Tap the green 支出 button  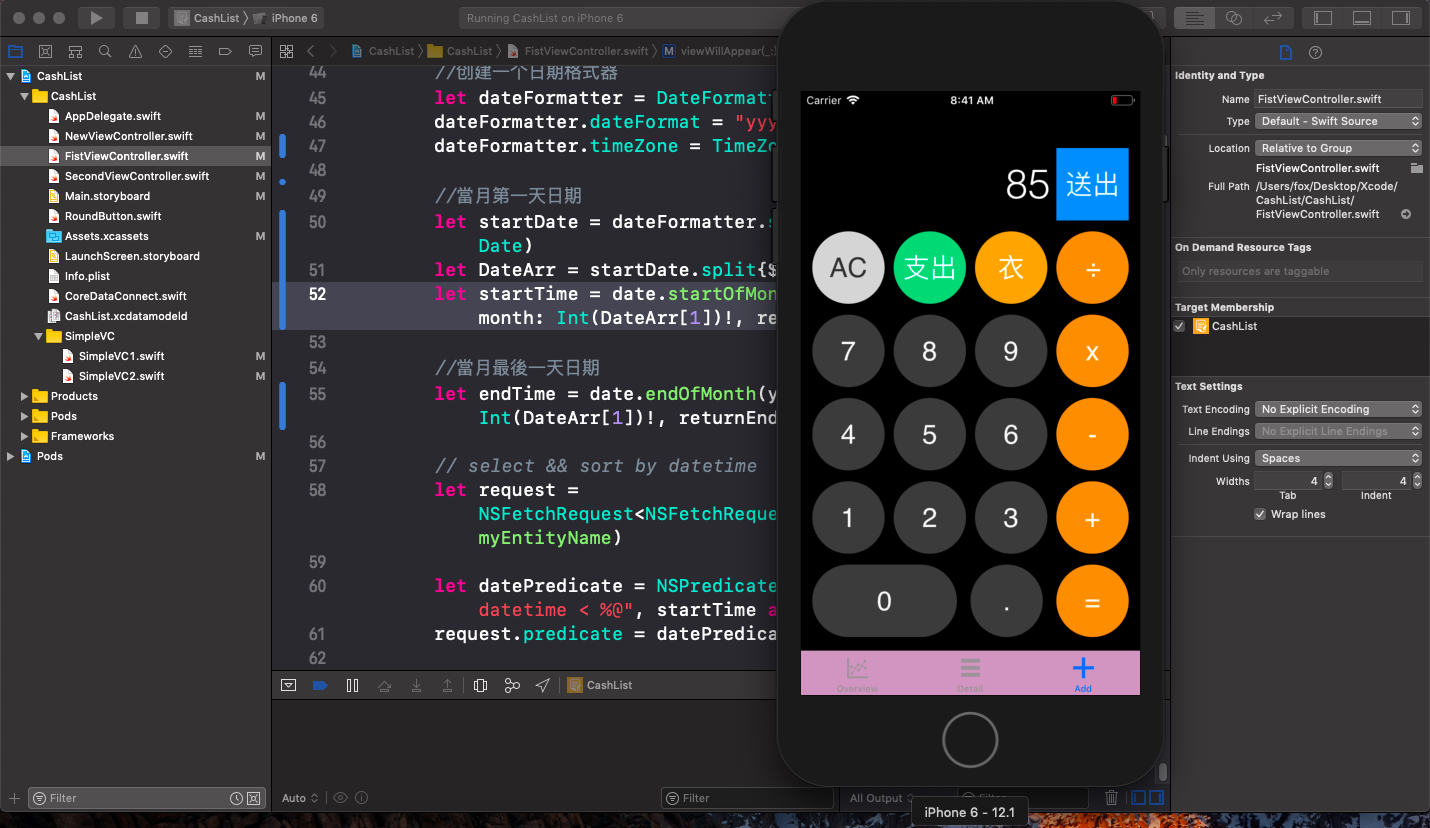(929, 267)
